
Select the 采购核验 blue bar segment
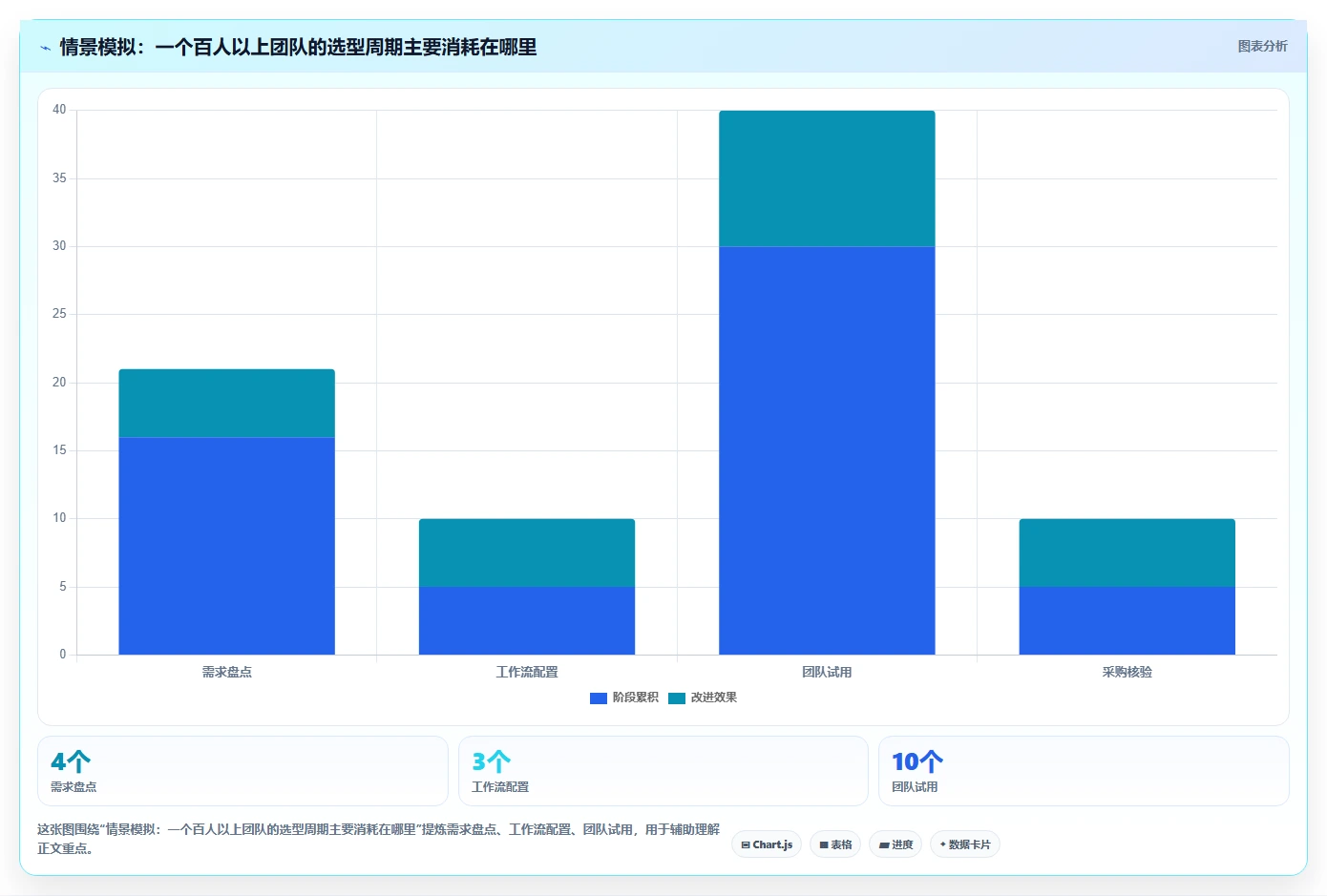coord(1127,620)
